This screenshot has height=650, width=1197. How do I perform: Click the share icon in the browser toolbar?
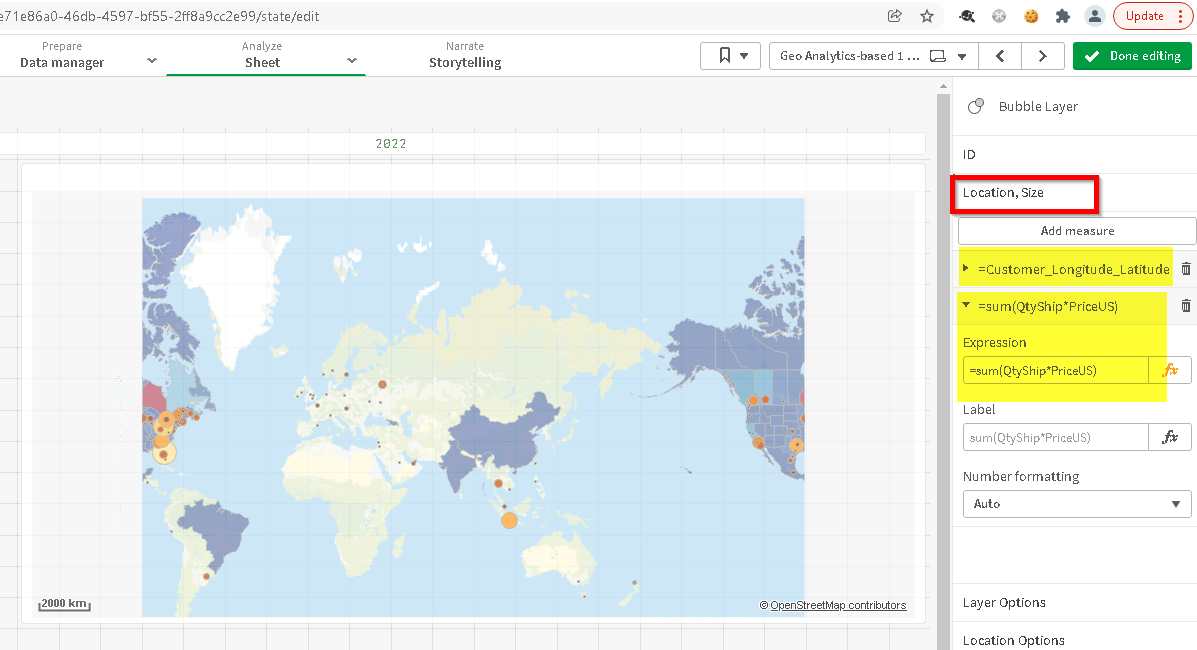click(x=894, y=16)
